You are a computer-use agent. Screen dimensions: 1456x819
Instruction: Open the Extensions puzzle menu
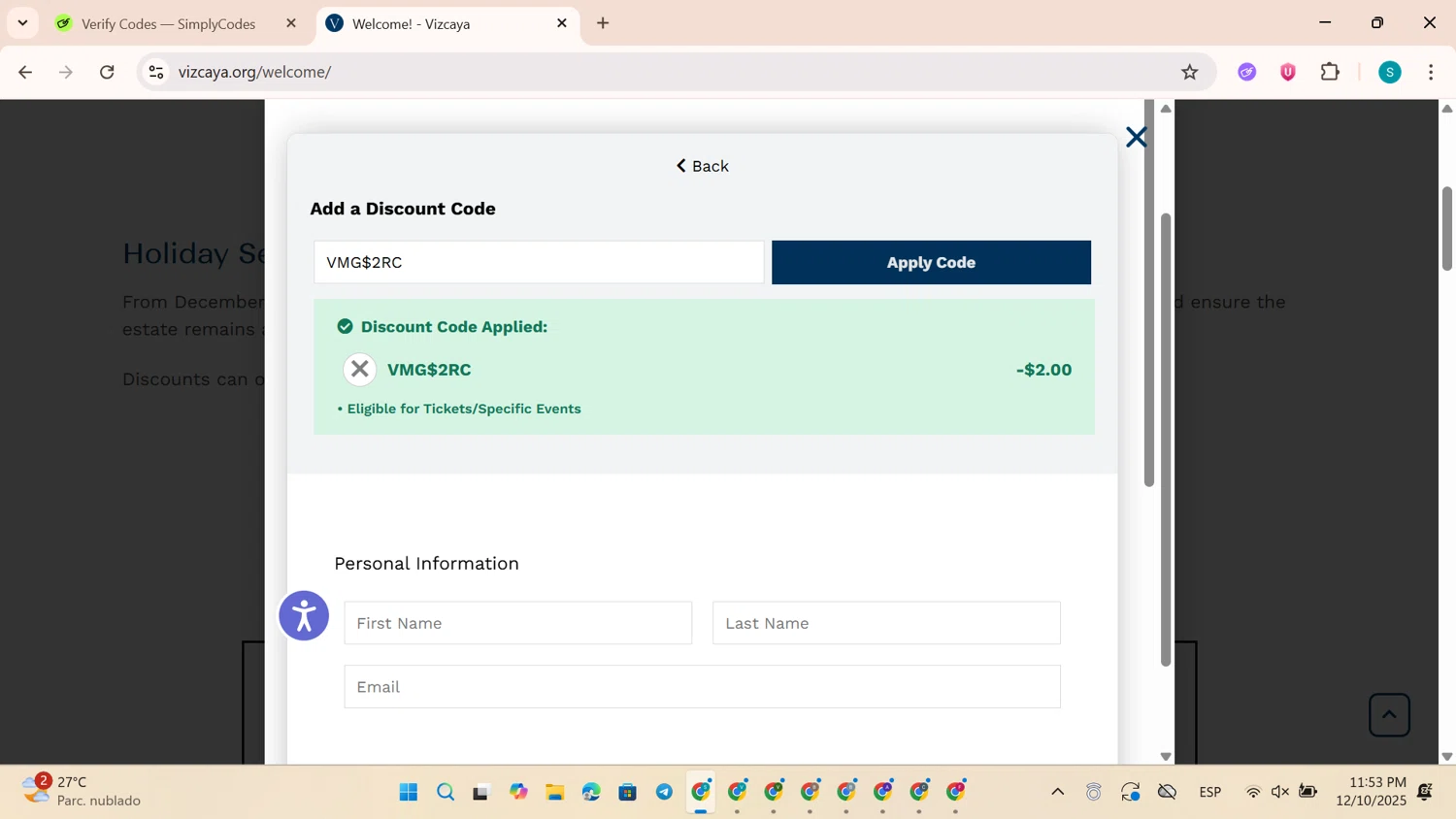1330,72
